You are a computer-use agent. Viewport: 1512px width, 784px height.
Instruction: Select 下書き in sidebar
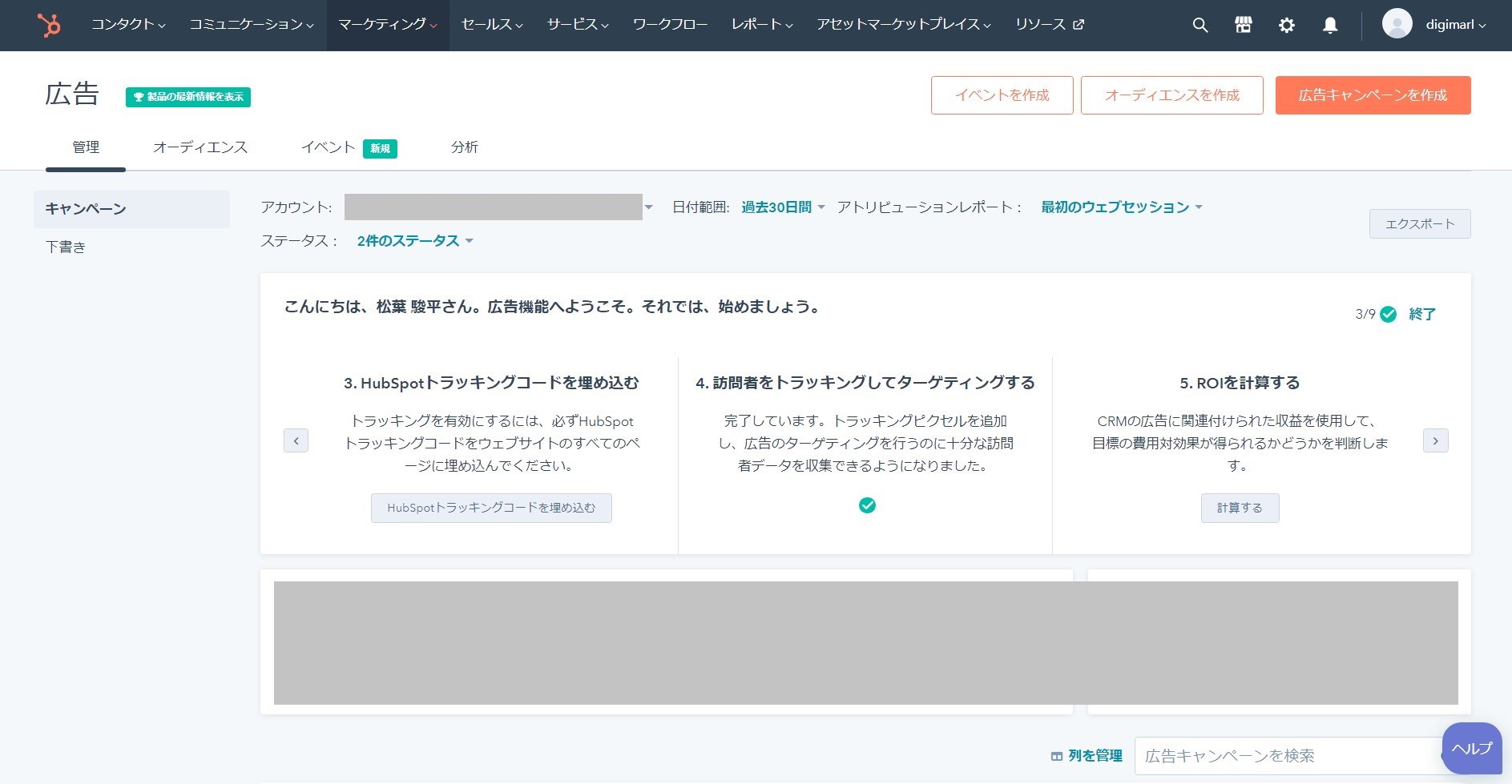(x=66, y=247)
